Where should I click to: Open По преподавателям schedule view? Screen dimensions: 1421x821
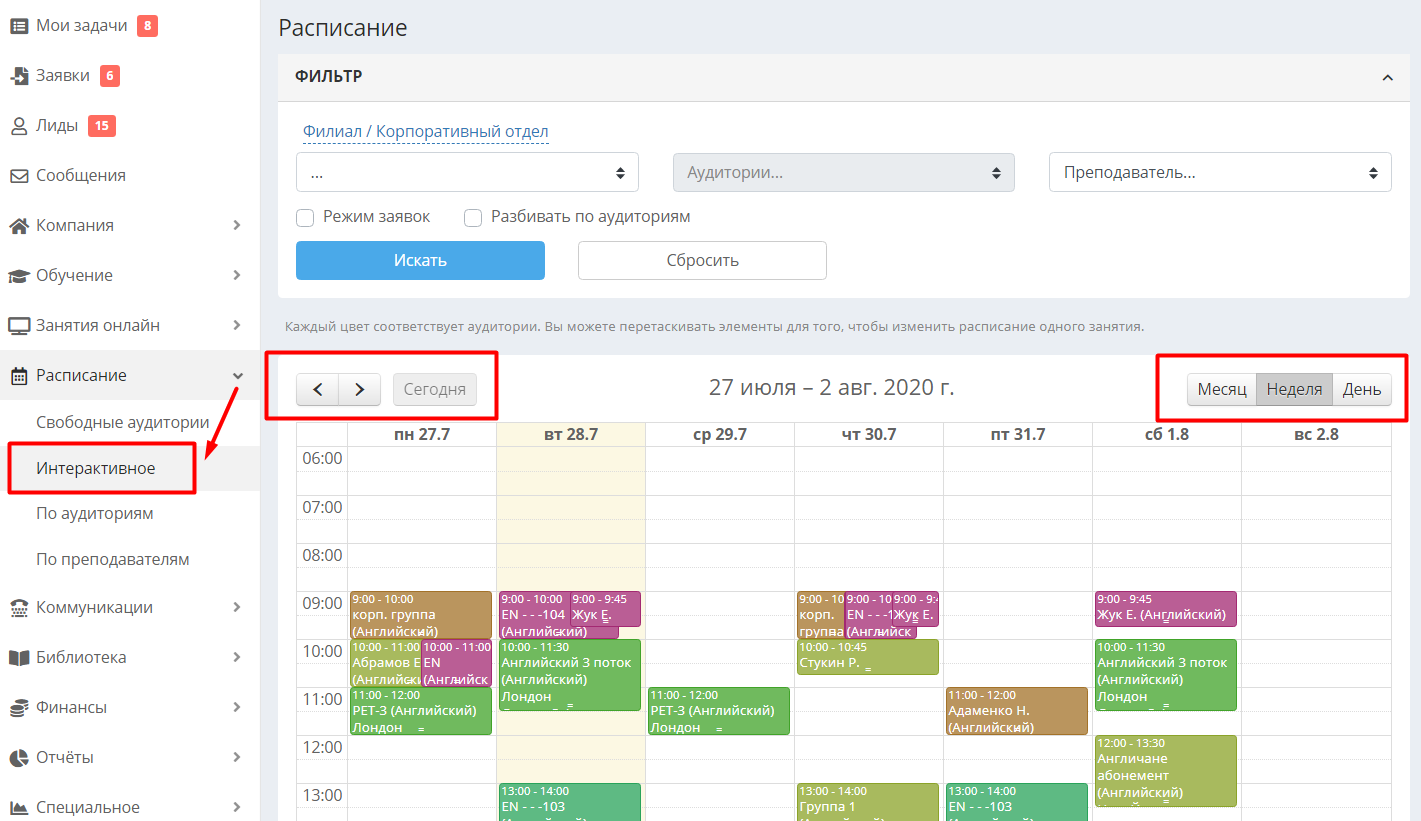point(113,560)
